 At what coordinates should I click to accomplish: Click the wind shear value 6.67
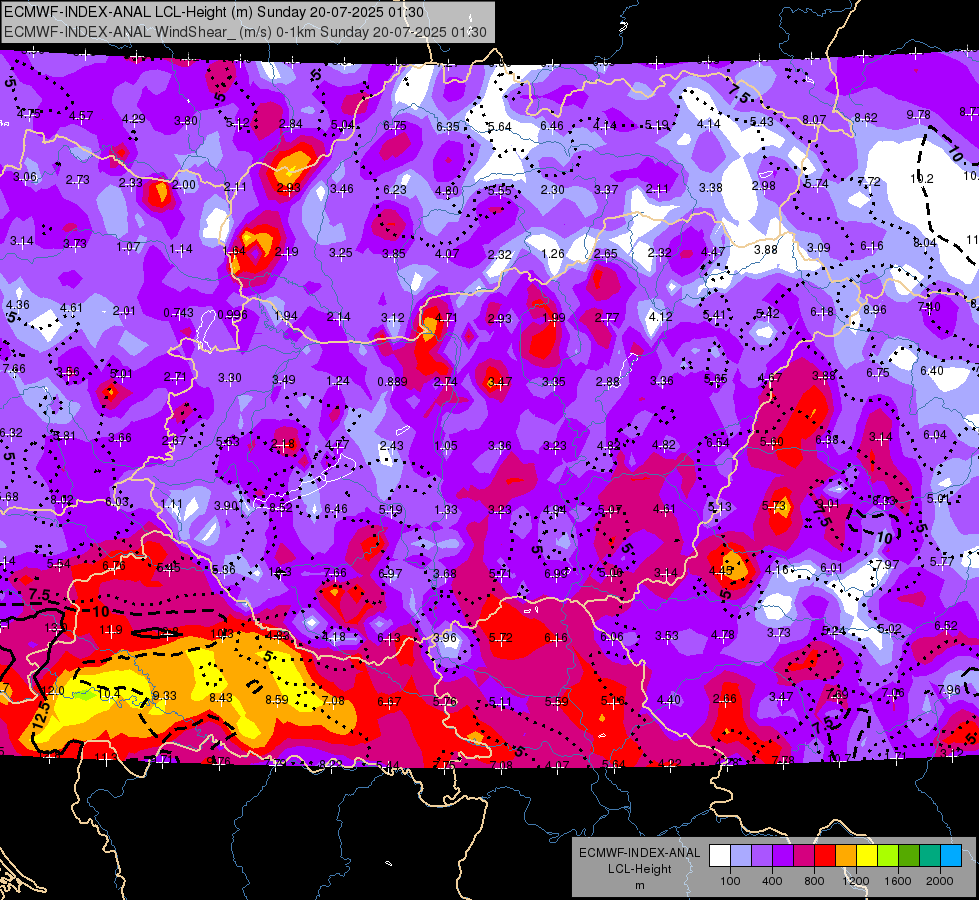[389, 701]
